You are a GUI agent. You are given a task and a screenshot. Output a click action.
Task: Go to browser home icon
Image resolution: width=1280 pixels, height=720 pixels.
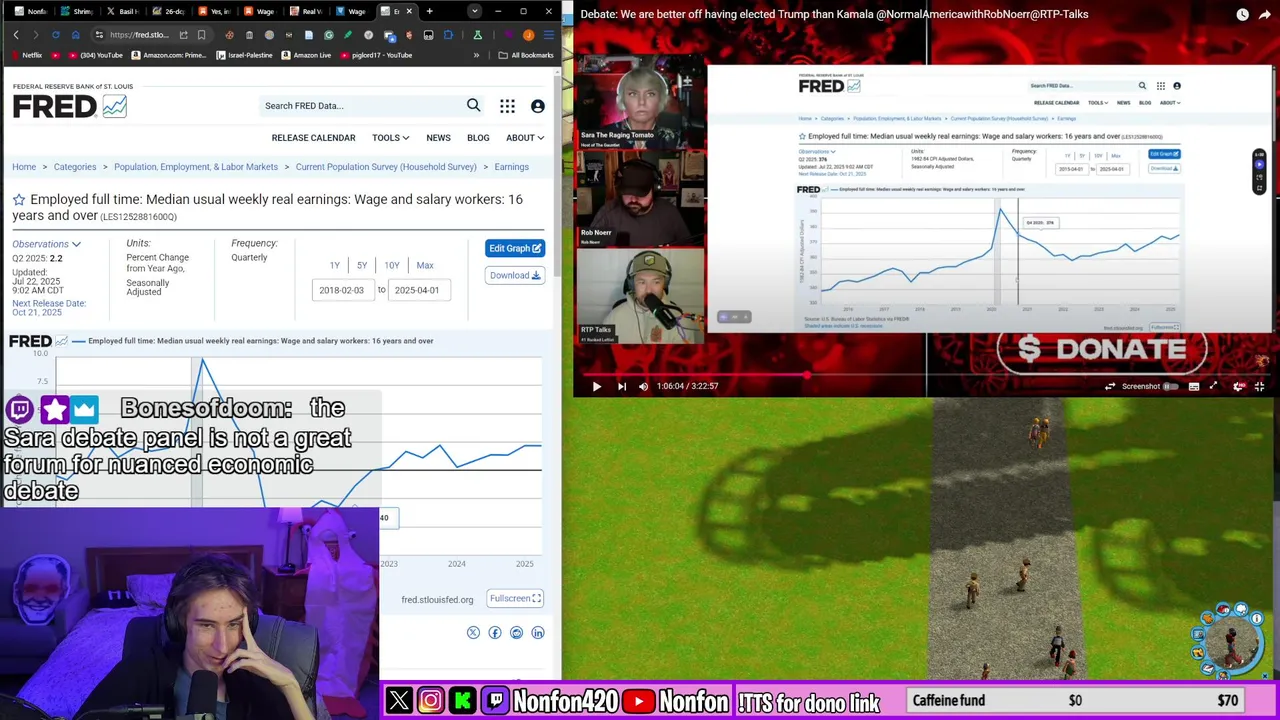[x=75, y=35]
